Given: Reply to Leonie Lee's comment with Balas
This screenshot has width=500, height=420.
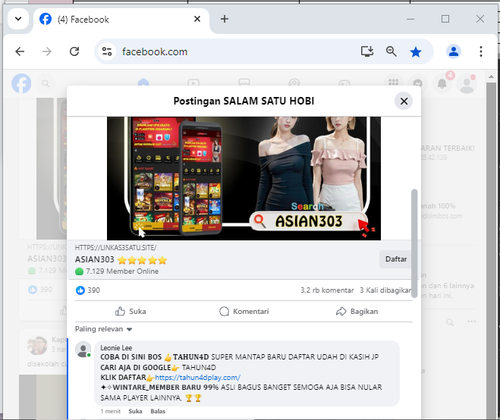Looking at the screenshot, I should (158, 411).
